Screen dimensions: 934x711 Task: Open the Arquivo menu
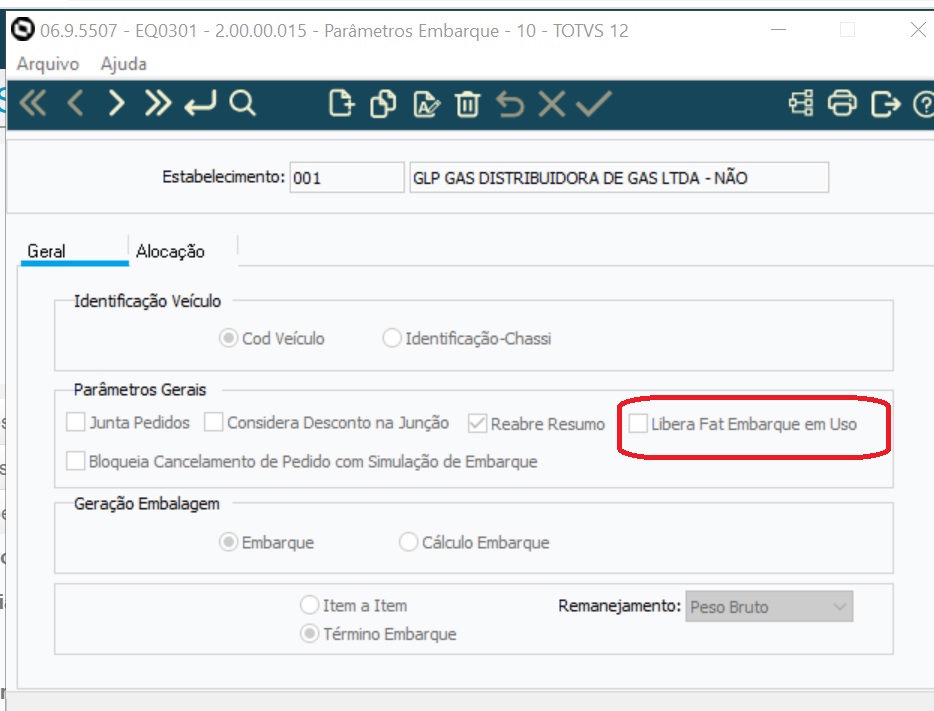pos(48,64)
